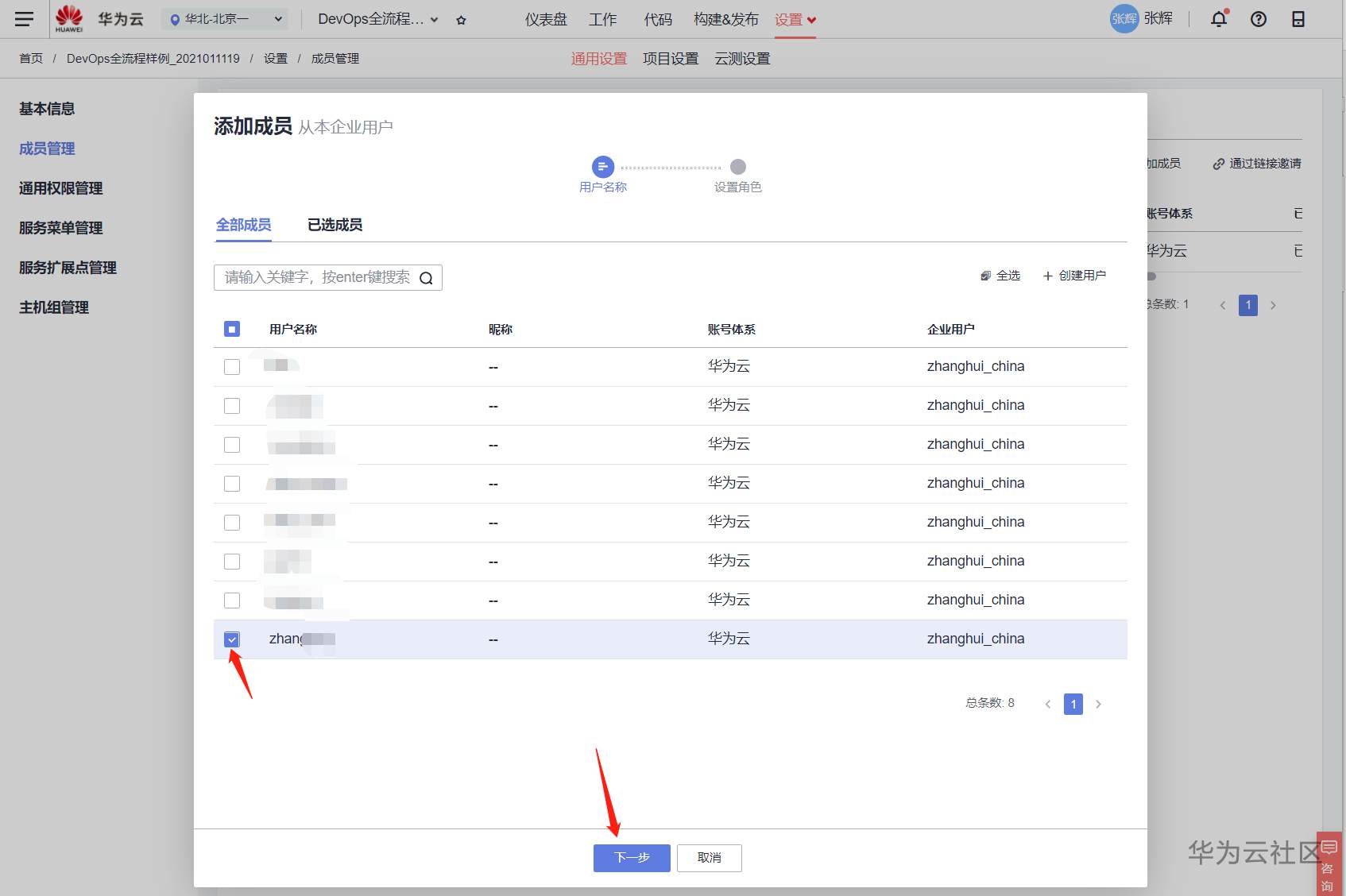Open the notifications bell
The height and width of the screenshot is (896, 1346).
[x=1219, y=19]
